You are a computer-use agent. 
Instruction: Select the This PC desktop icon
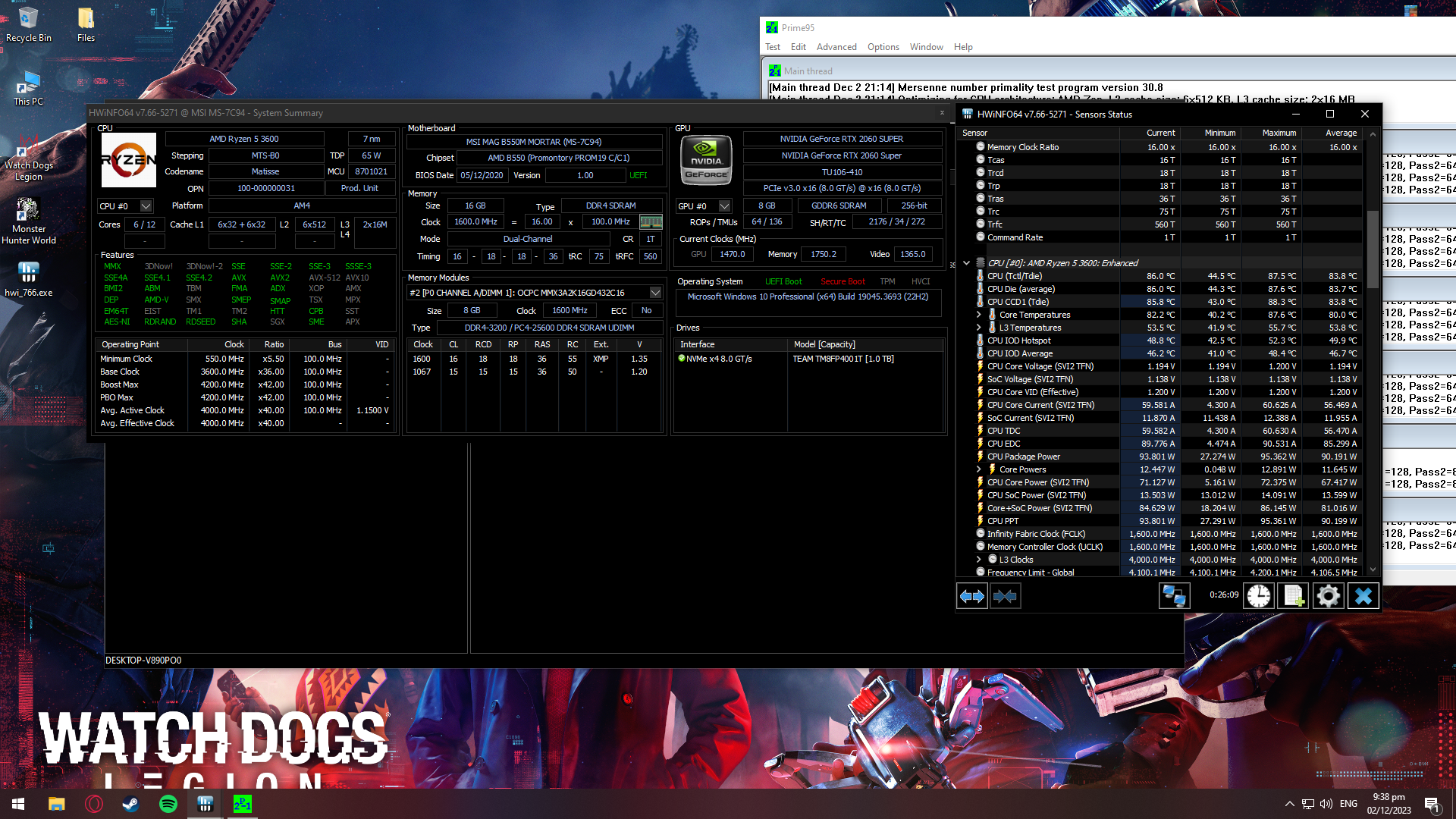tap(28, 88)
